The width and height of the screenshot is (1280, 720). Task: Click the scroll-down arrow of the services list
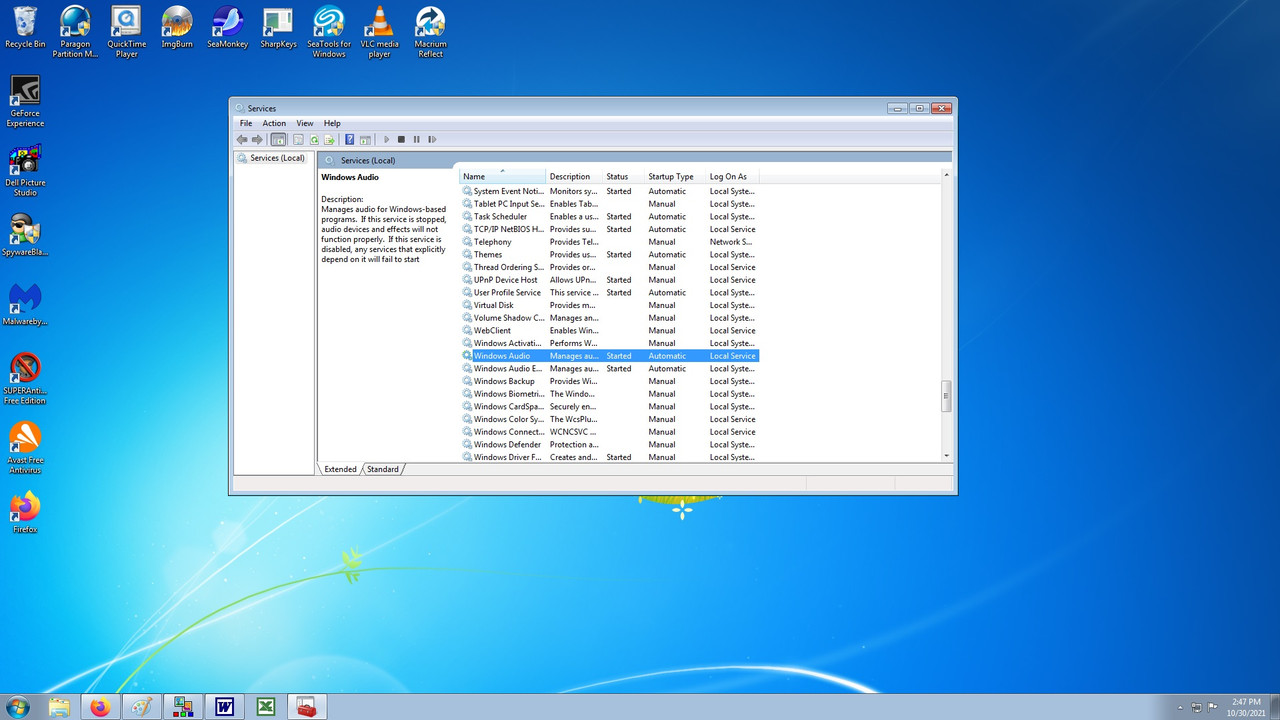point(946,456)
